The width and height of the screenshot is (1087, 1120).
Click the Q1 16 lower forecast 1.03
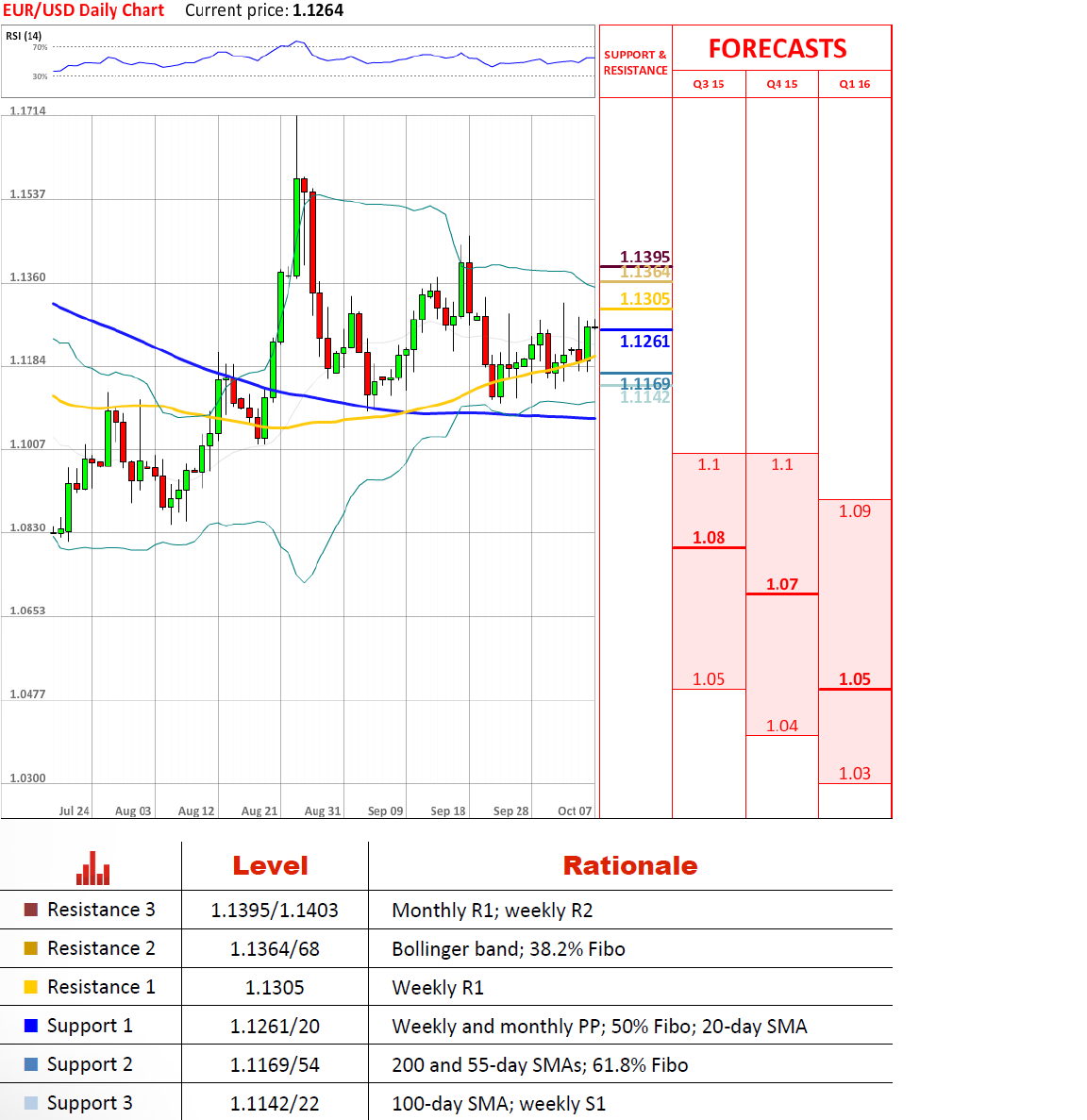coord(855,774)
